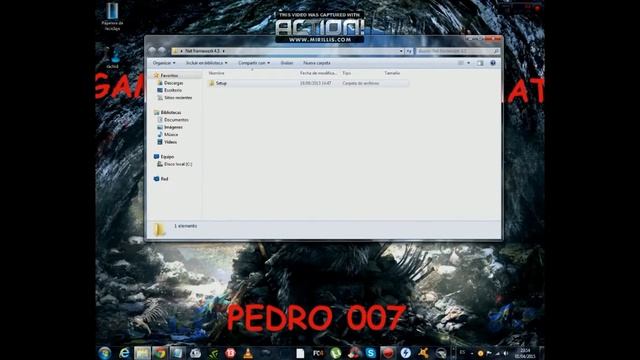The height and width of the screenshot is (360, 640).
Task: Open volume control in tray
Action: click(x=506, y=353)
